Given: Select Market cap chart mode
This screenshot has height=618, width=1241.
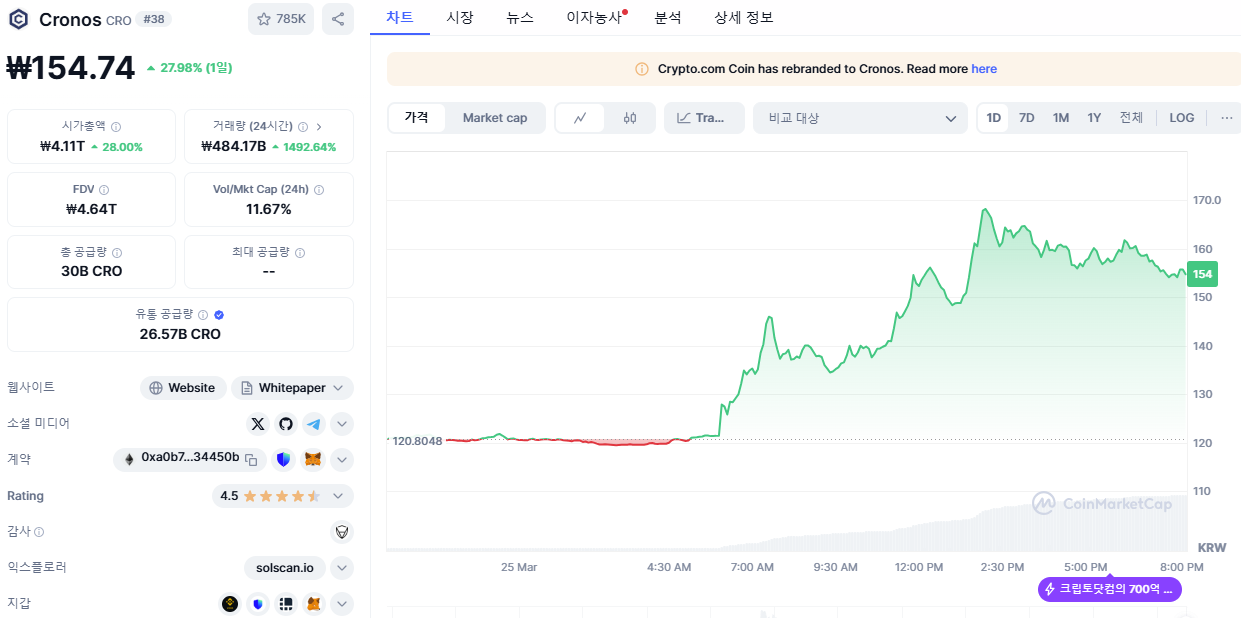Looking at the screenshot, I should [495, 118].
